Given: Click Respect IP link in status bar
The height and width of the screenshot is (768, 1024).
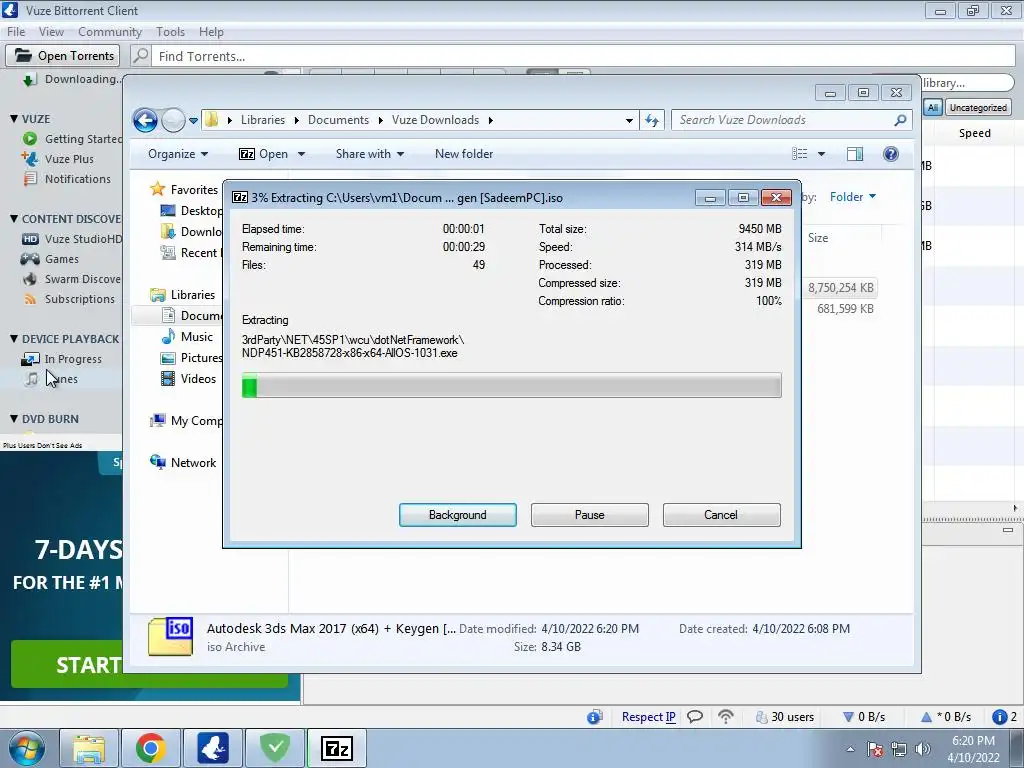Looking at the screenshot, I should (648, 717).
